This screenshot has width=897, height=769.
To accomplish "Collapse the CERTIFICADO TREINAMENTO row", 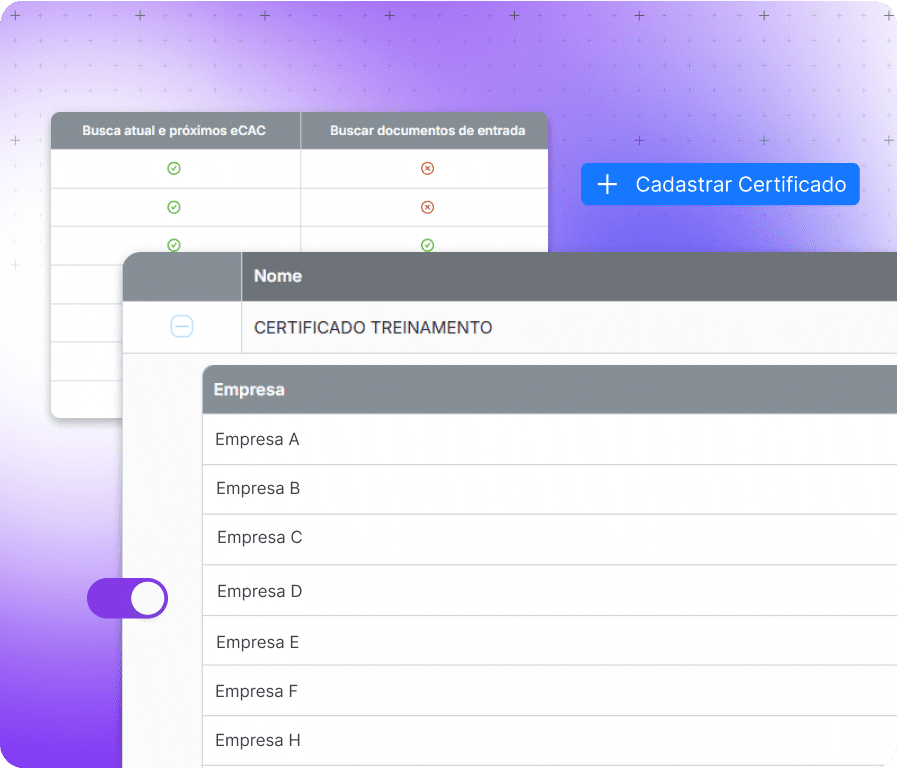I will pos(182,327).
